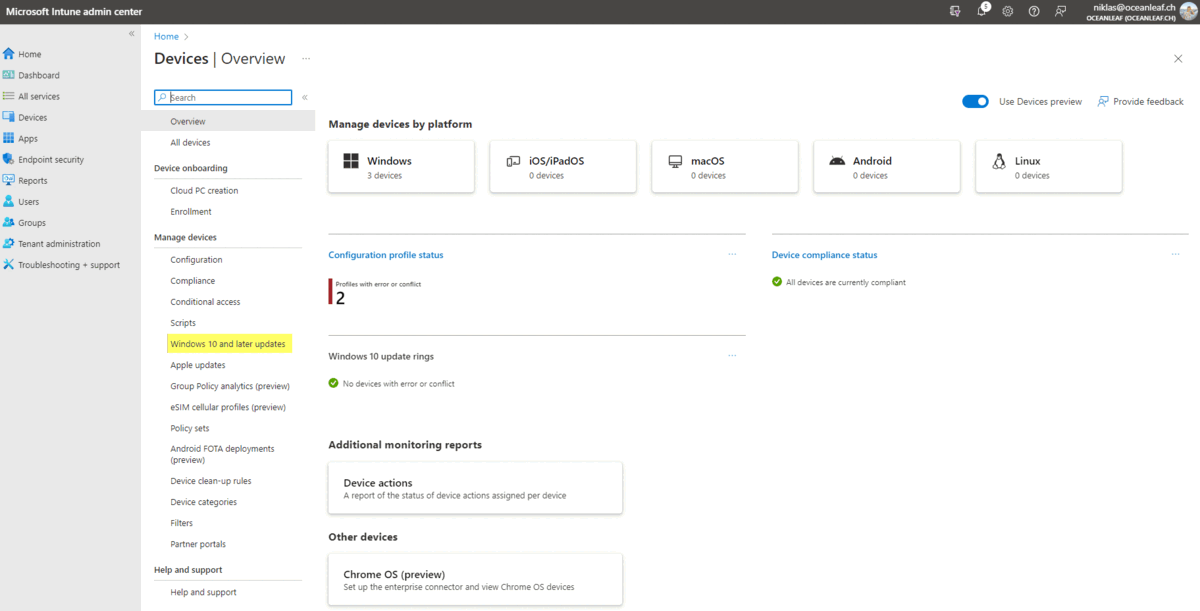Select Configuration under Manage devices

pyautogui.click(x=196, y=259)
